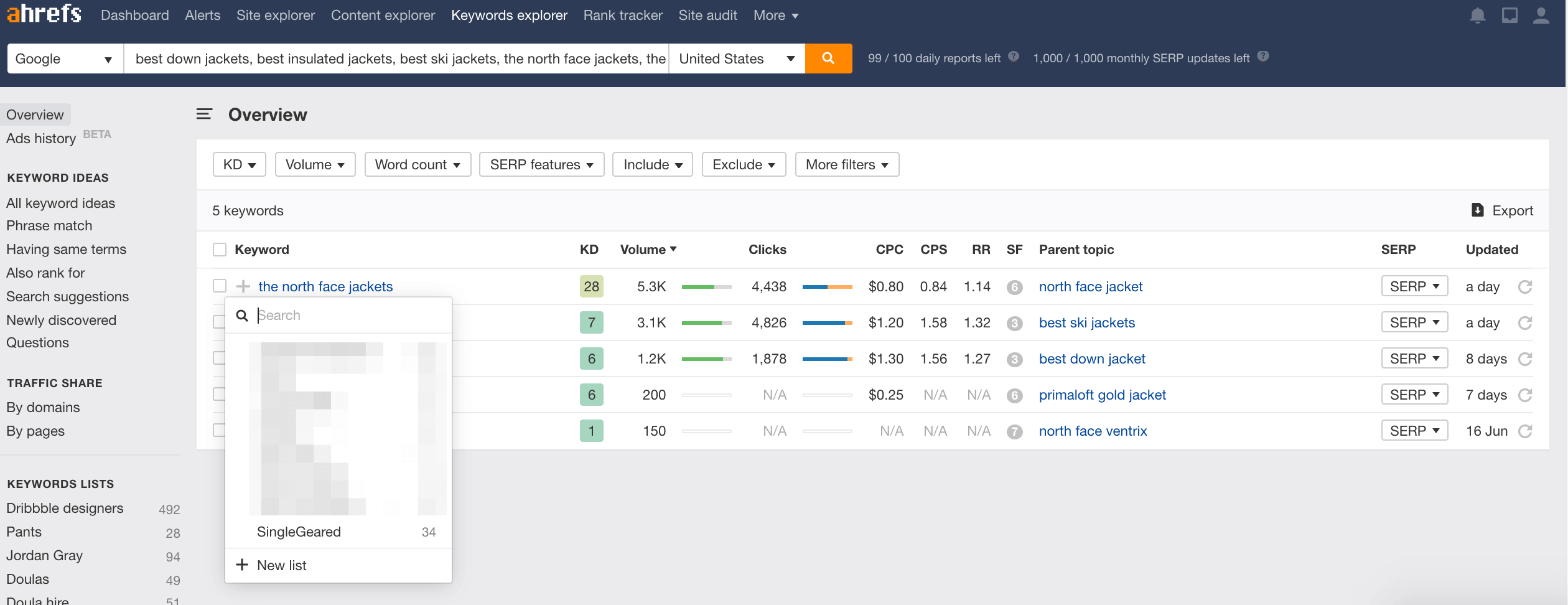Click clicks distribution bar for 4,826 row
Image resolution: width=1568 pixels, height=605 pixels.
(827, 323)
